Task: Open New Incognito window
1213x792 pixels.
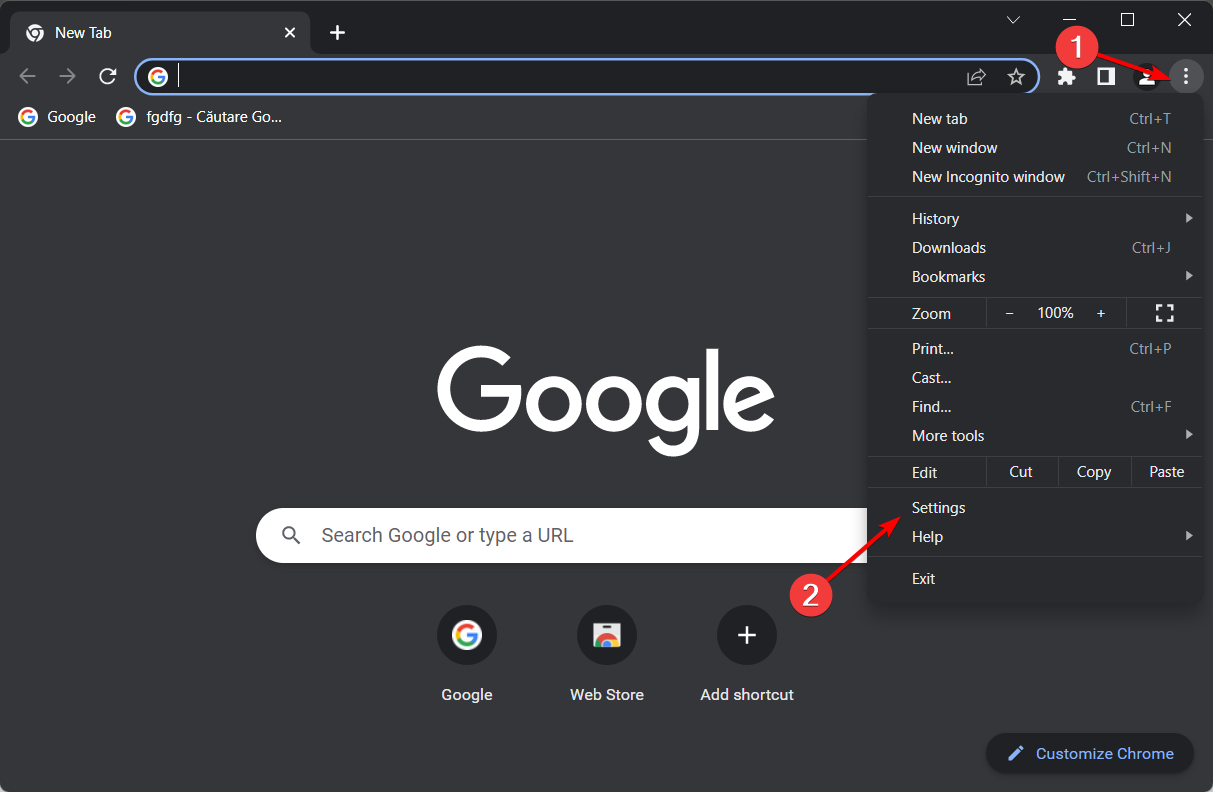Action: (x=1035, y=176)
